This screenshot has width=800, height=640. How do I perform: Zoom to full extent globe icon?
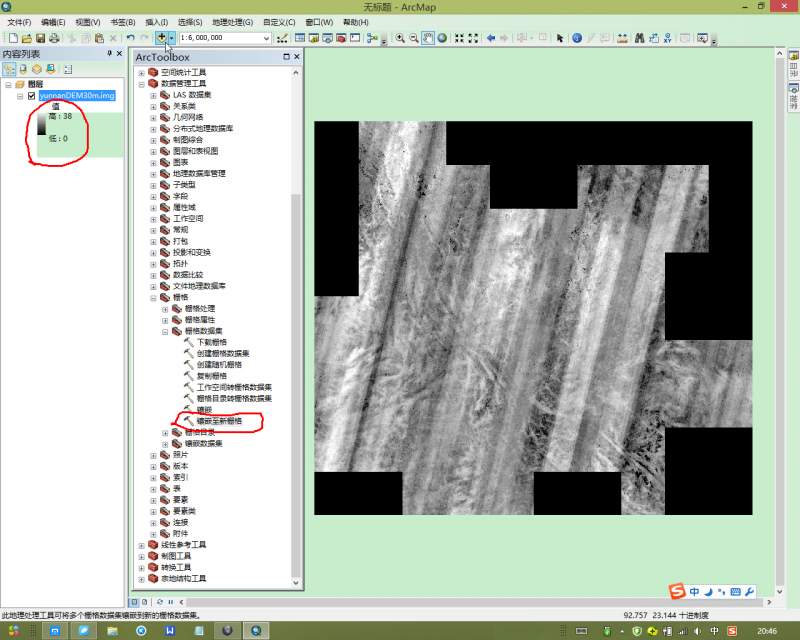[x=442, y=38]
